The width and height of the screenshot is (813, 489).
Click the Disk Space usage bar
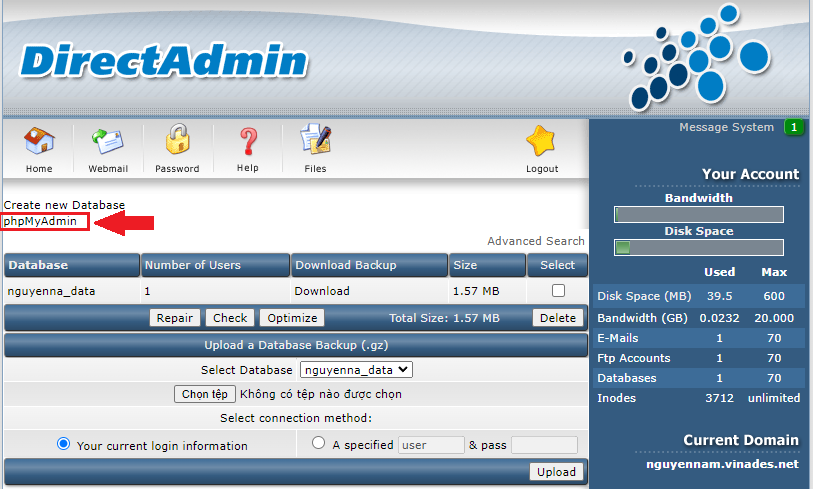(x=699, y=247)
